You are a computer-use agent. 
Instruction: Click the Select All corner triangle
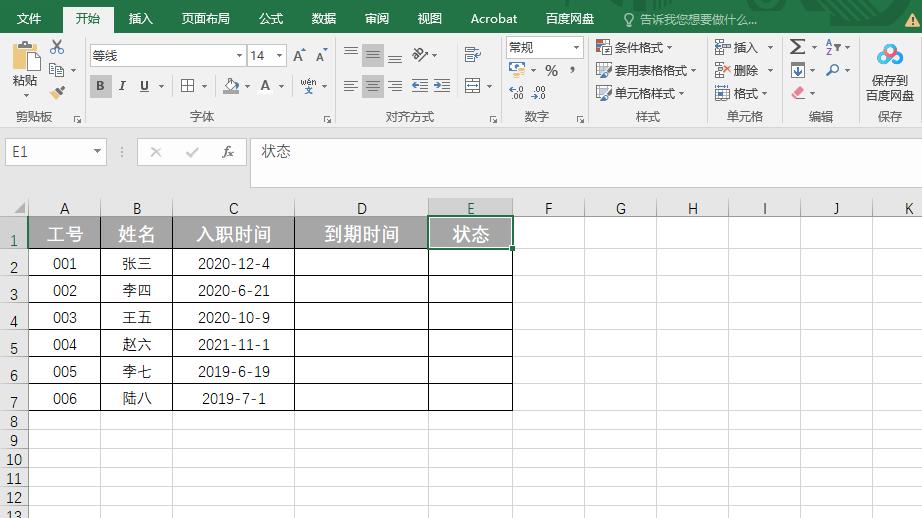19,207
